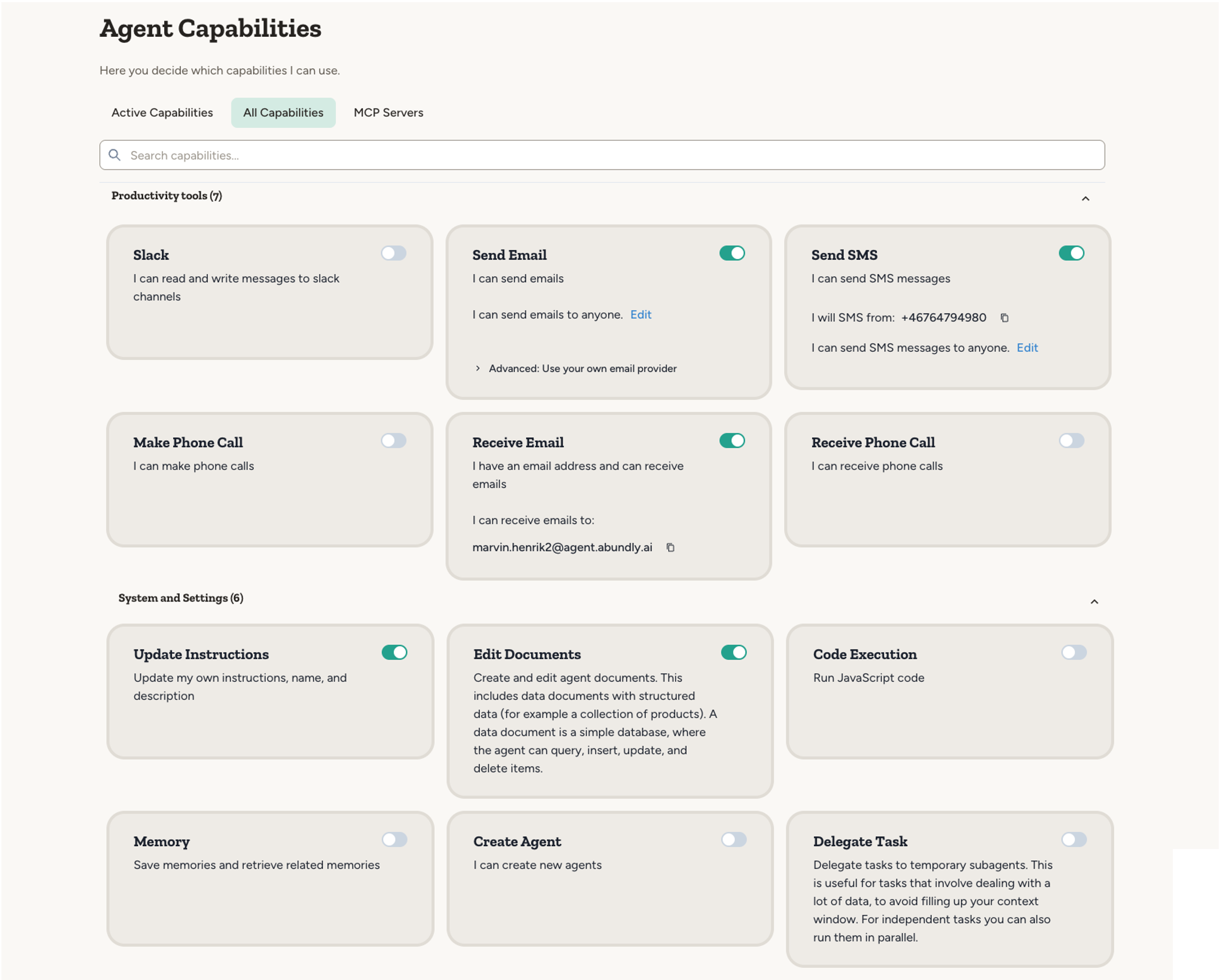Image resolution: width=1220 pixels, height=980 pixels.
Task: Edit who the agent can email
Action: (x=640, y=314)
